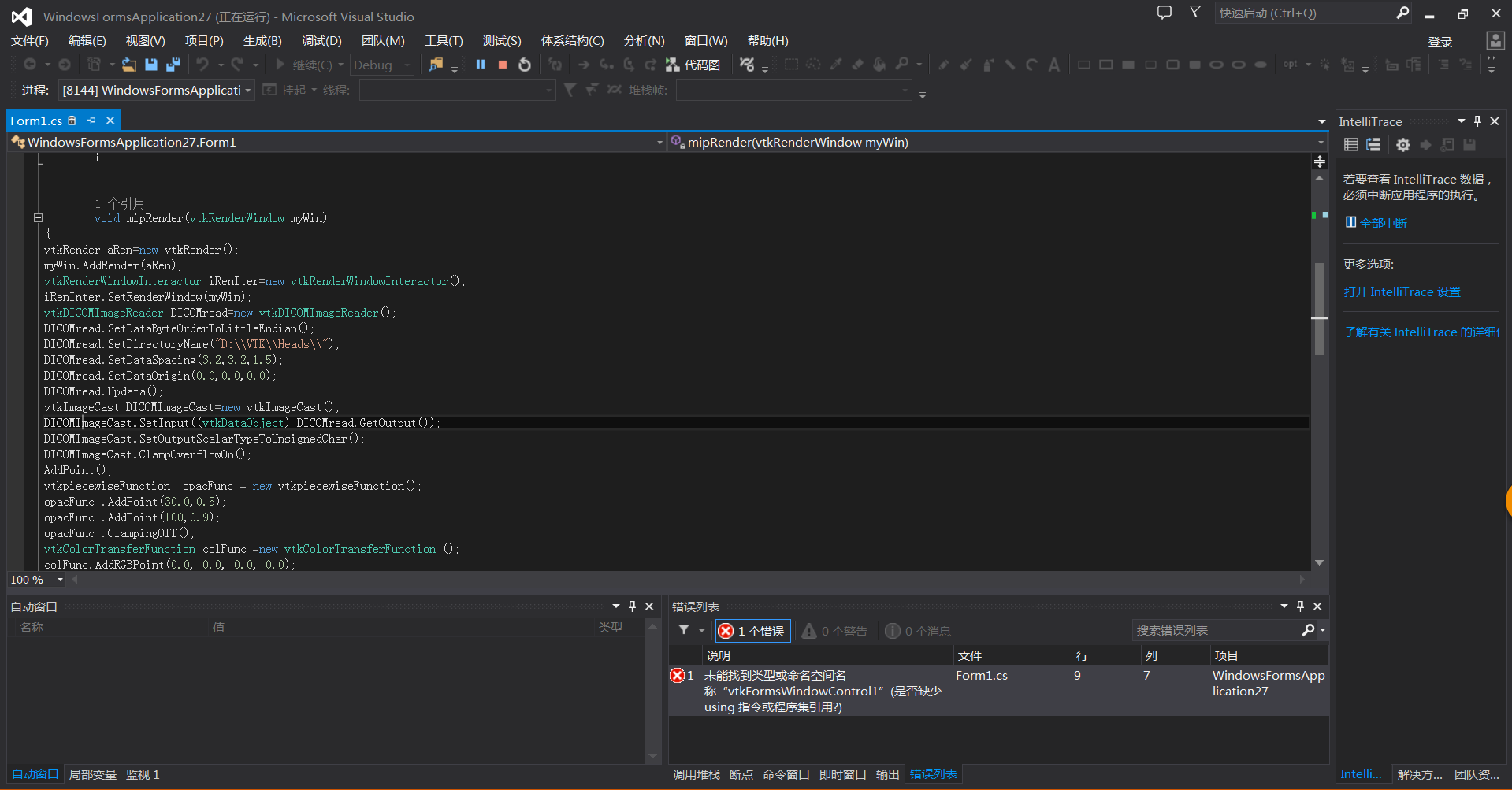Open the Debug configuration dropdown
This screenshot has height=790, width=1512.
point(382,65)
